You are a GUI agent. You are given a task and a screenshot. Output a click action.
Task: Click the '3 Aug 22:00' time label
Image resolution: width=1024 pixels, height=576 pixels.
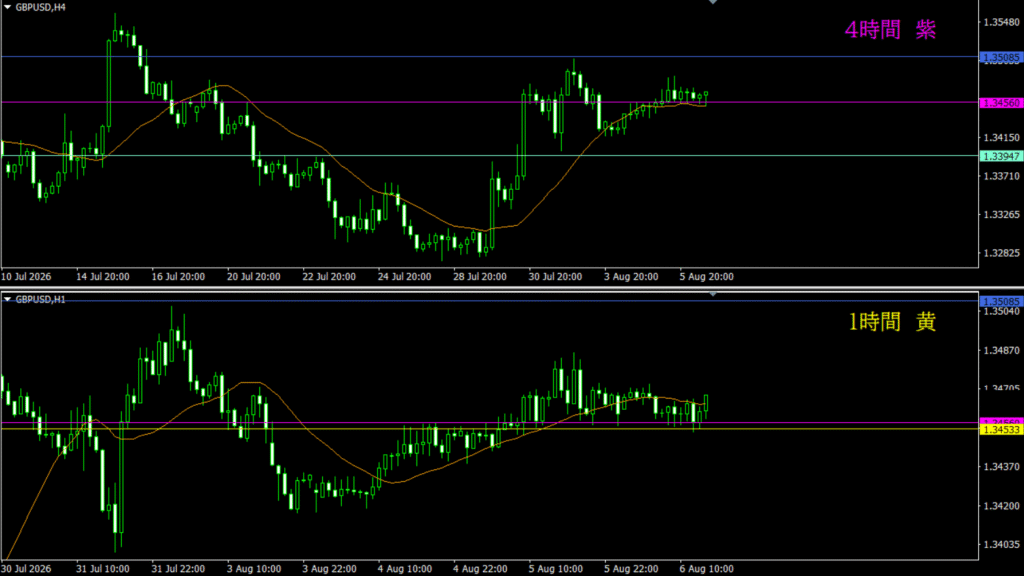tap(329, 569)
